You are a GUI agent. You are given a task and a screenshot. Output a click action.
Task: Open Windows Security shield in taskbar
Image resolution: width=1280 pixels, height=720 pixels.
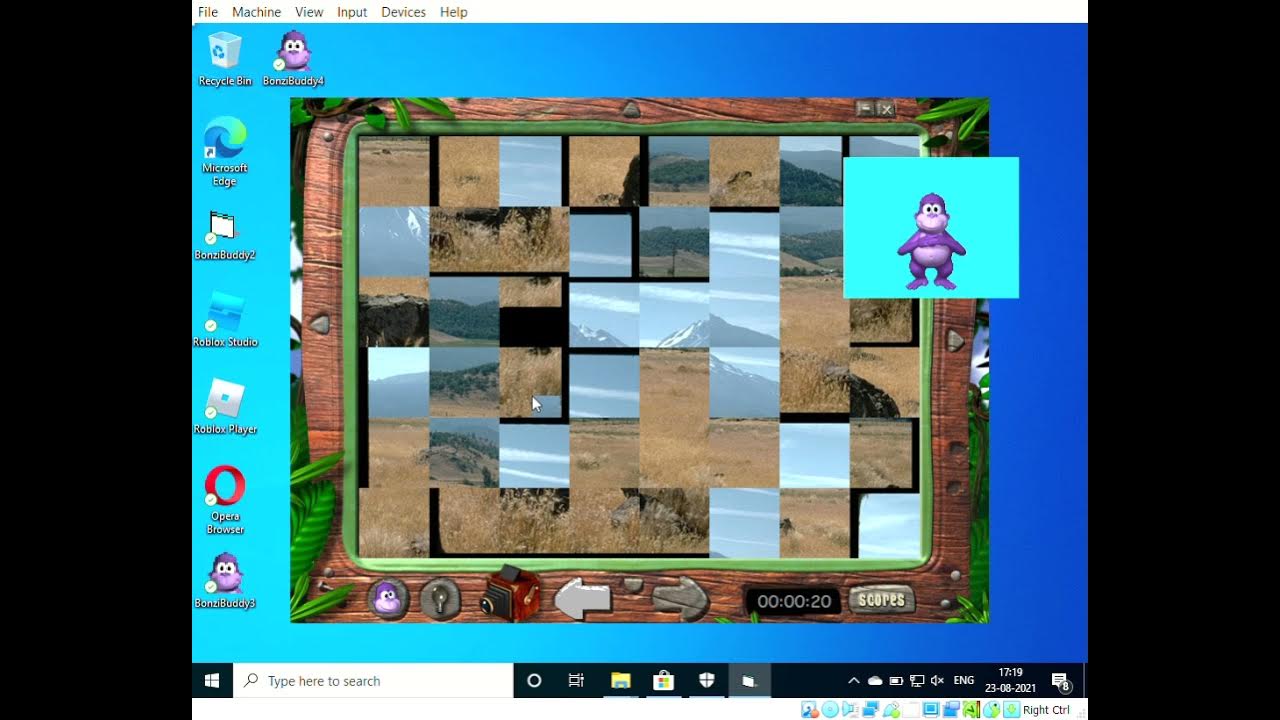(707, 680)
